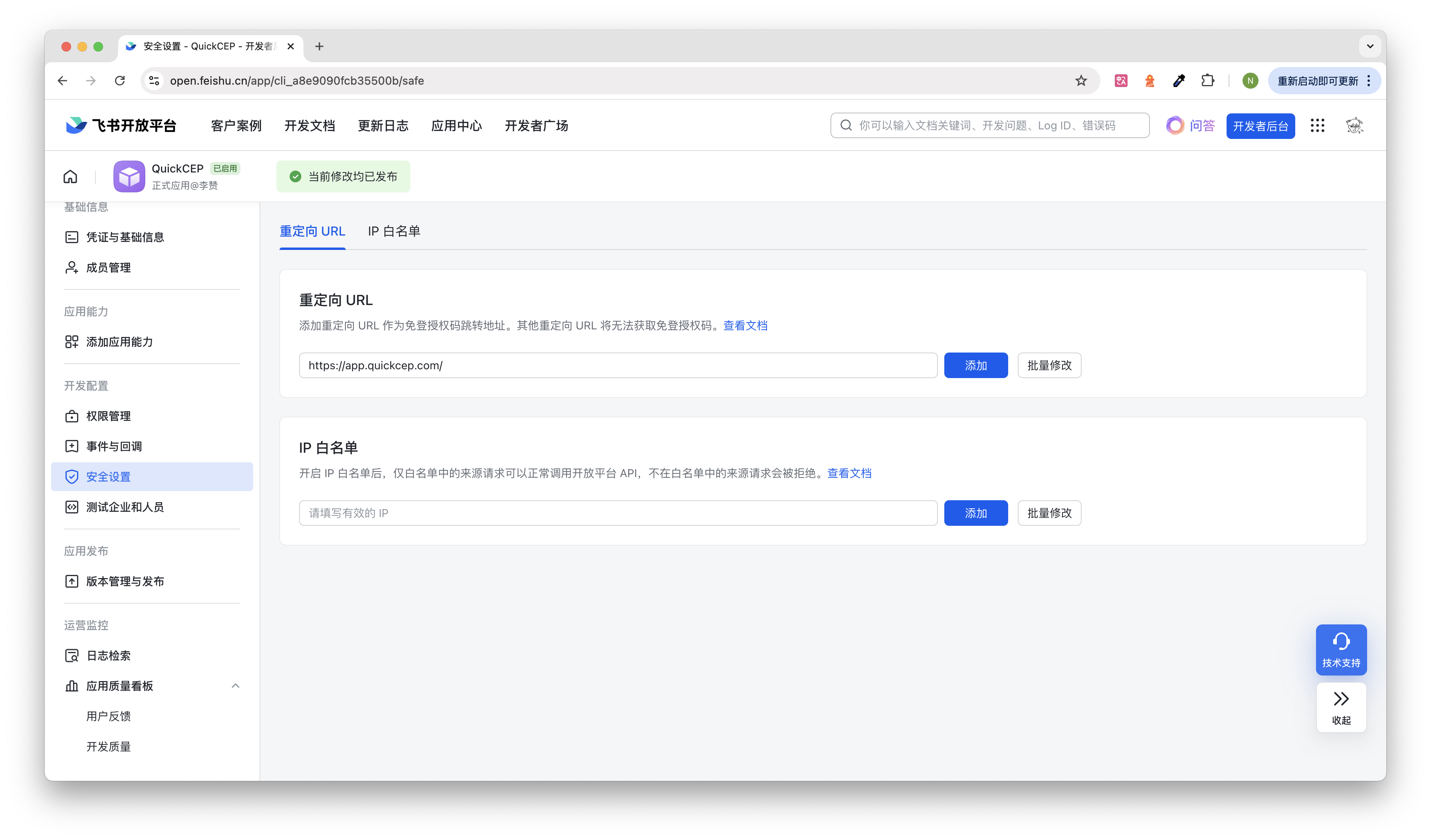Viewport: 1431px width, 840px height.
Task: Reload the page with the refresh icon
Action: coord(120,81)
